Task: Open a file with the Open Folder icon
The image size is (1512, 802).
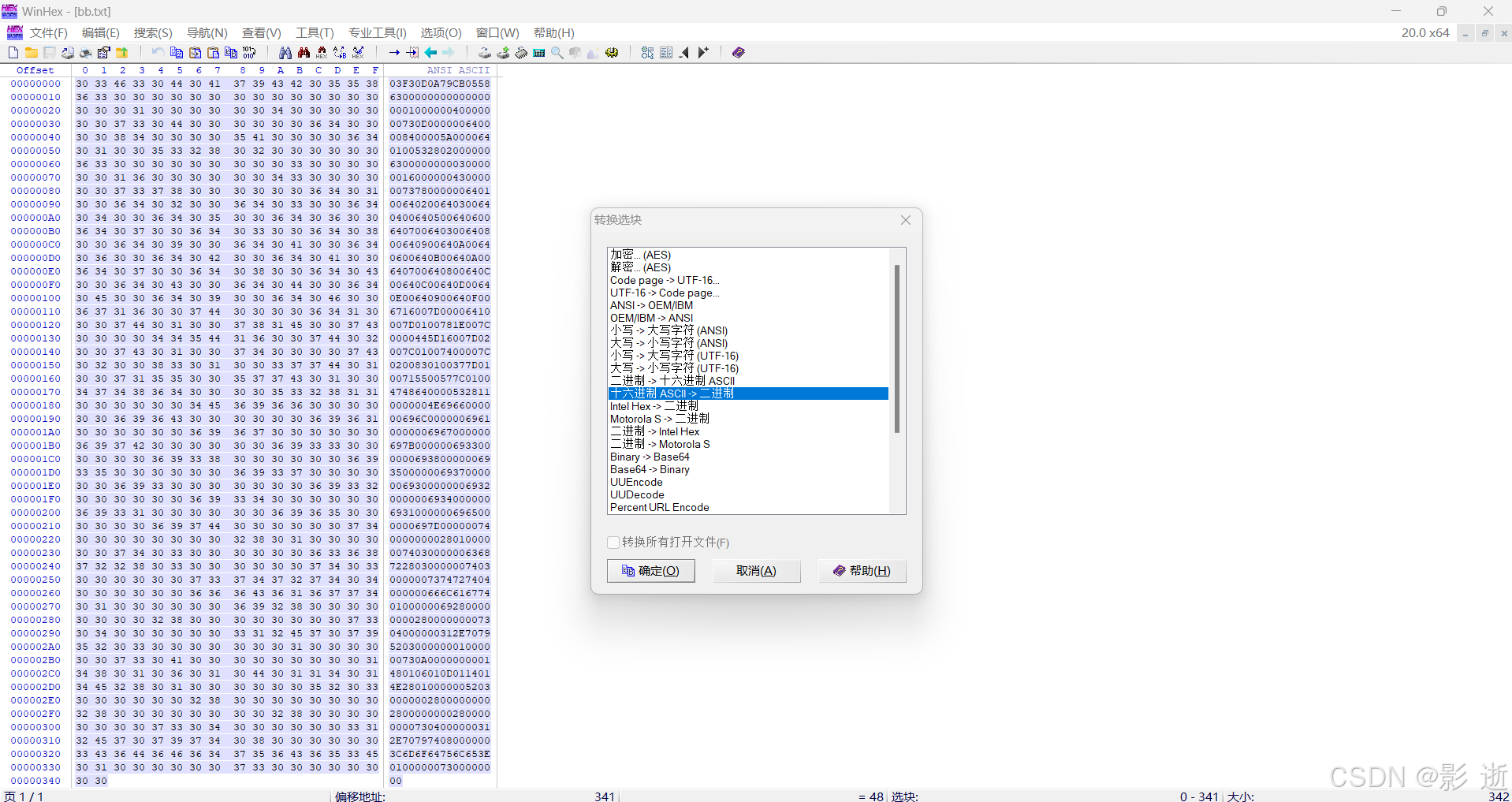Action: 32,53
